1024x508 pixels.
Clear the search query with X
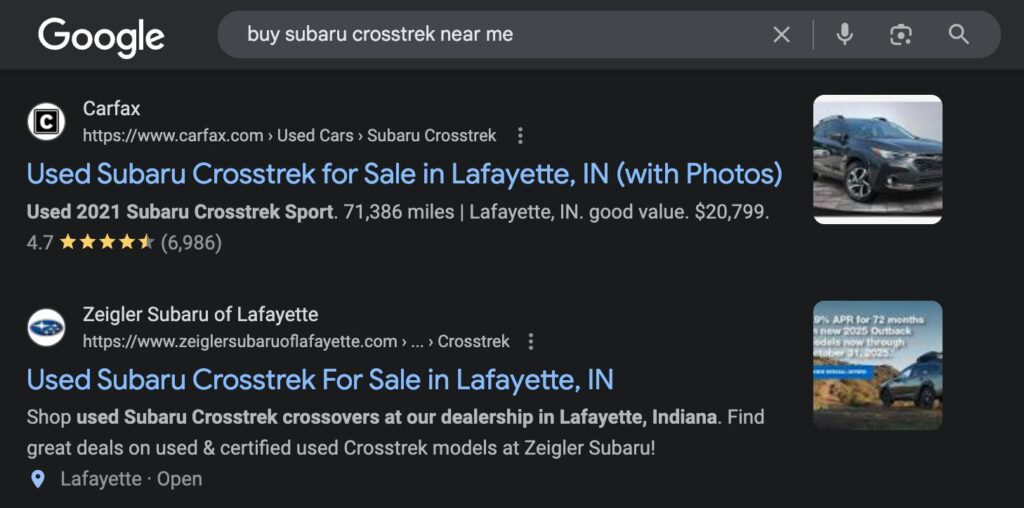coord(781,35)
